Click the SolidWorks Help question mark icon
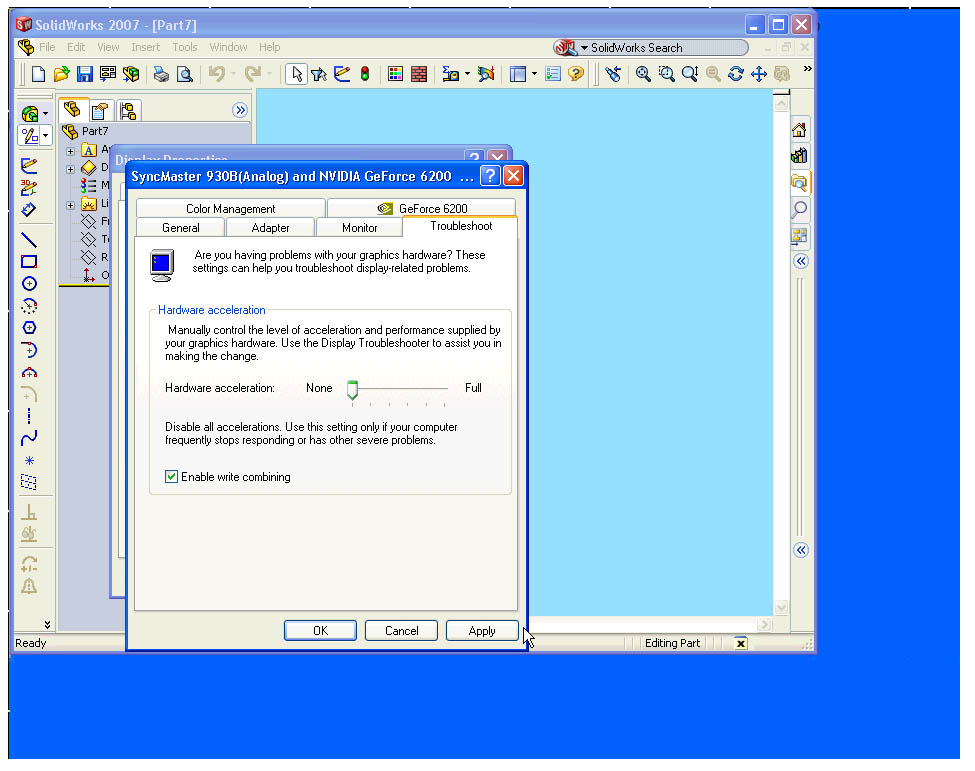This screenshot has width=975, height=771. click(576, 75)
